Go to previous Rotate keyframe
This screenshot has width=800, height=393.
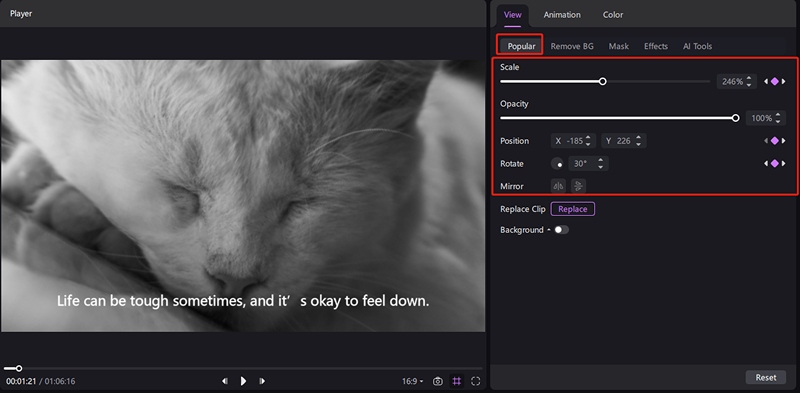click(x=766, y=163)
